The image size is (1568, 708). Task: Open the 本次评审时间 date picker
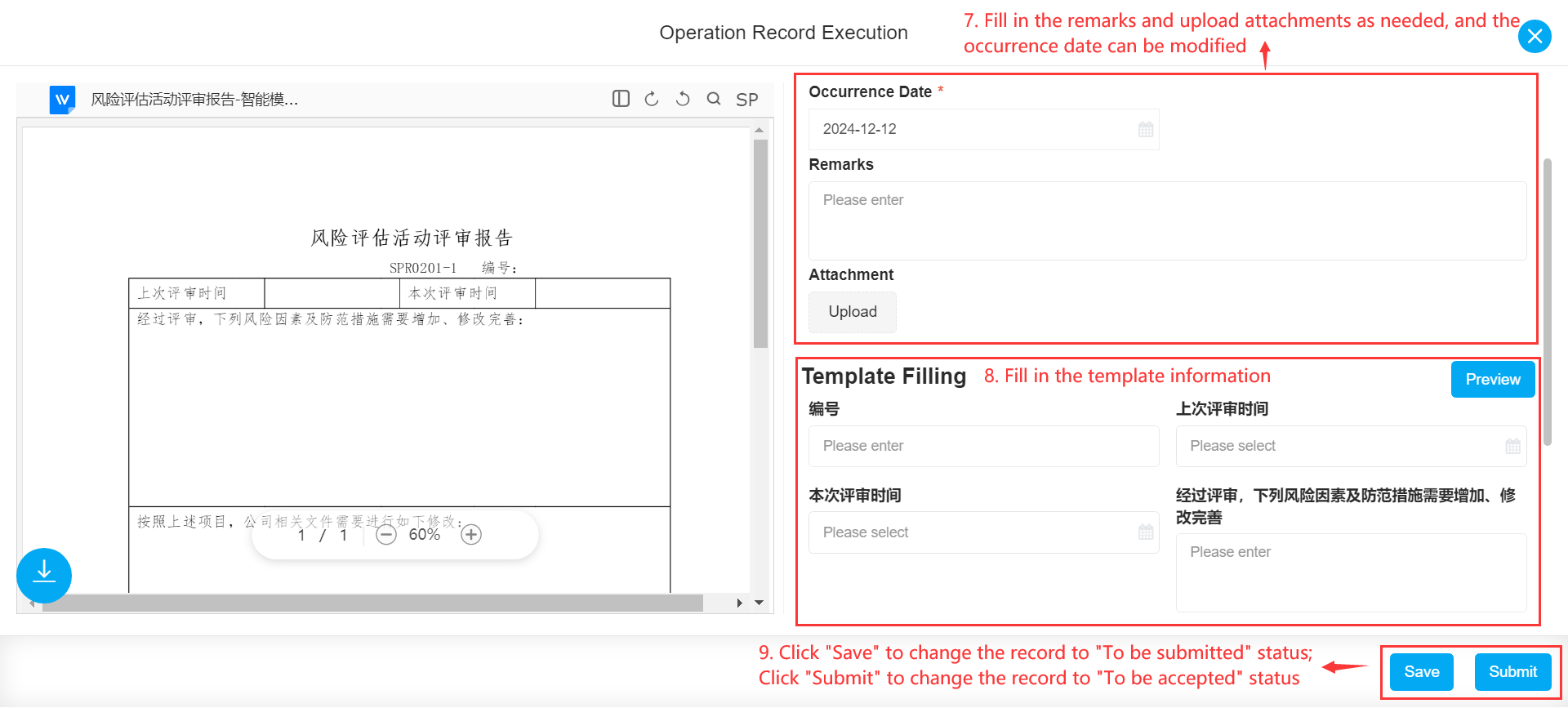coord(983,532)
